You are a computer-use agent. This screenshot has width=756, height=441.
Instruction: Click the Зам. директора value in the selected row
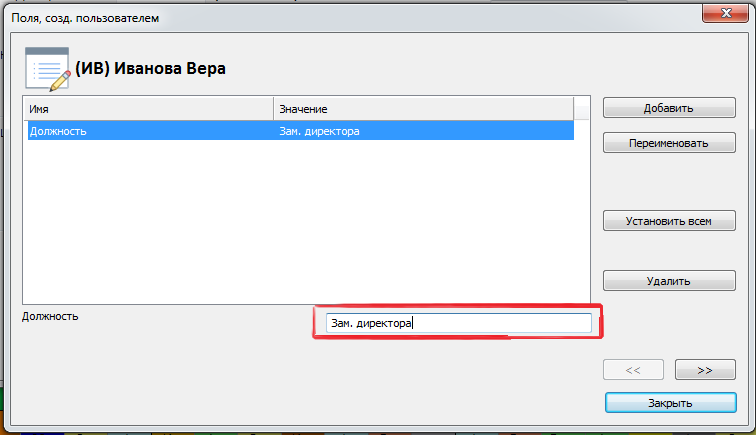coord(320,131)
